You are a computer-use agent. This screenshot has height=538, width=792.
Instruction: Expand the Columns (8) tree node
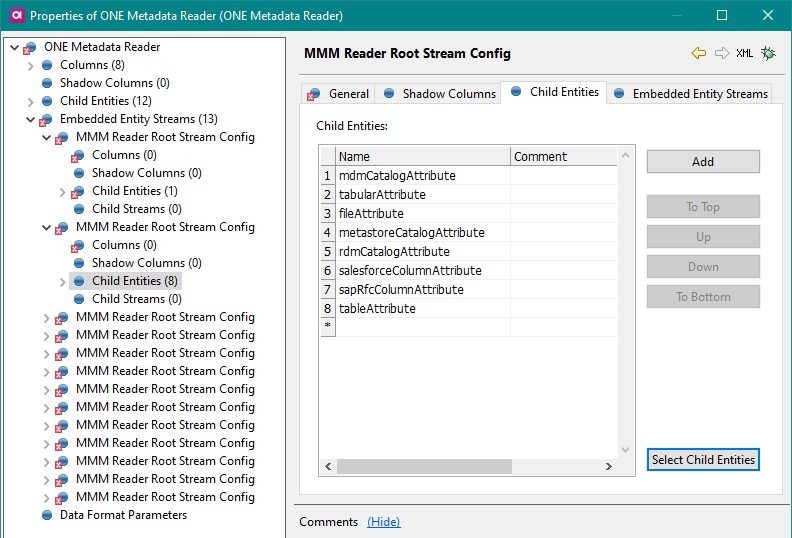[30, 65]
